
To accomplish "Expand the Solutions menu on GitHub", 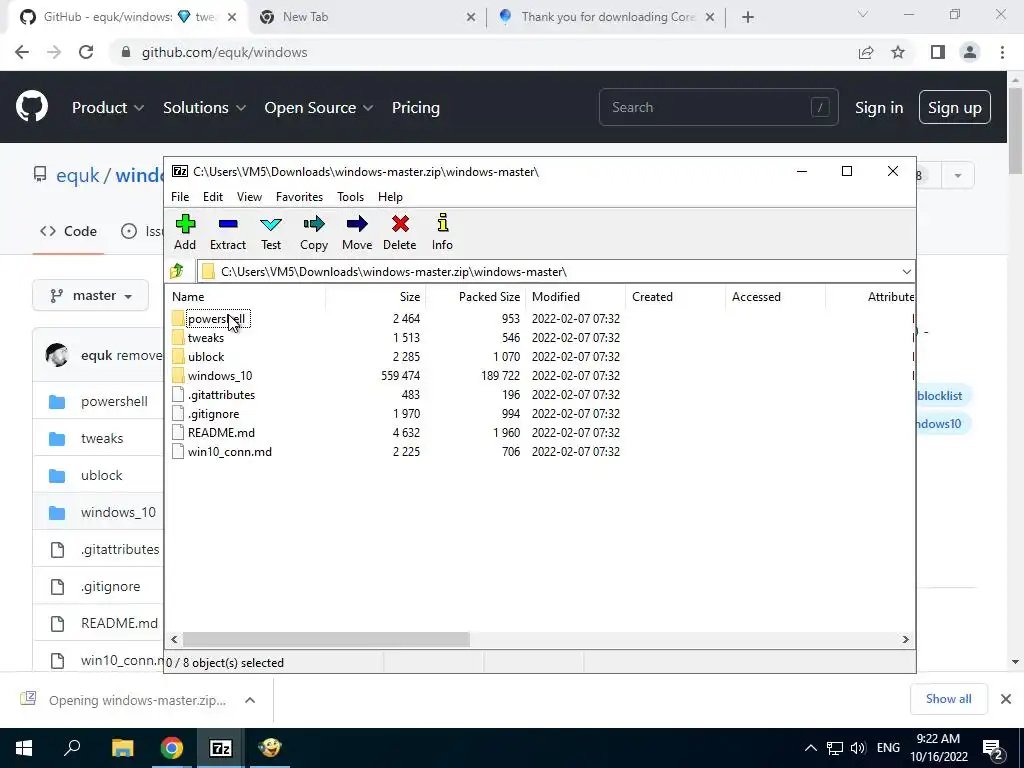I will [x=204, y=107].
